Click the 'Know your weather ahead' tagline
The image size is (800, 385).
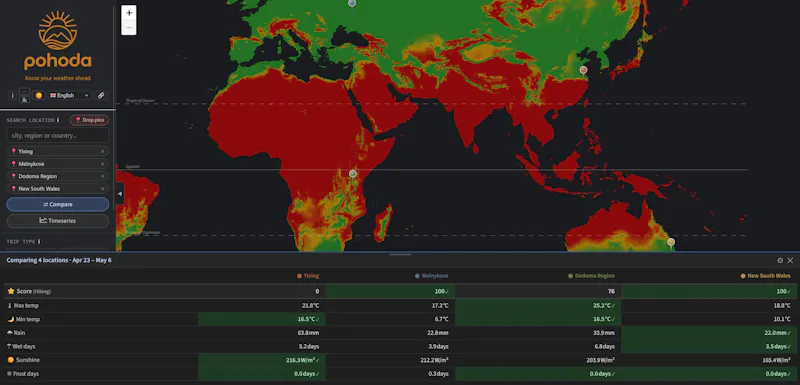(58, 78)
